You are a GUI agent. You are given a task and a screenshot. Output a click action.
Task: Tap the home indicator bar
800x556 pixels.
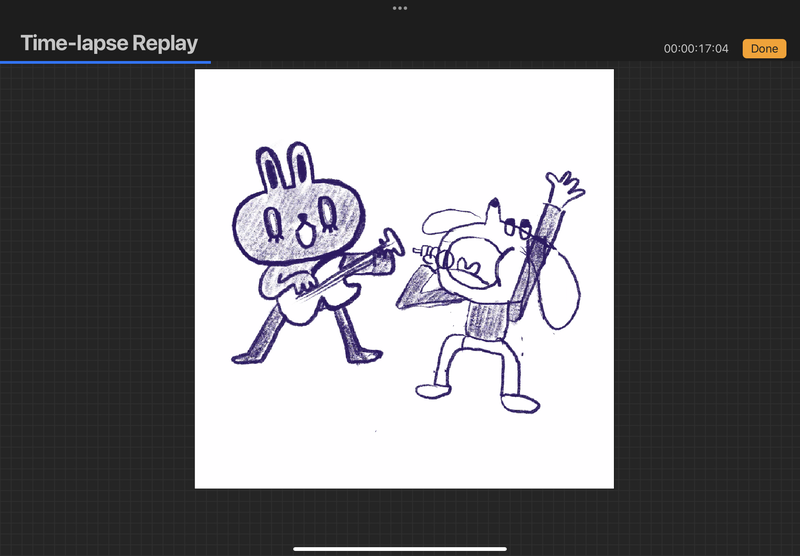point(400,548)
